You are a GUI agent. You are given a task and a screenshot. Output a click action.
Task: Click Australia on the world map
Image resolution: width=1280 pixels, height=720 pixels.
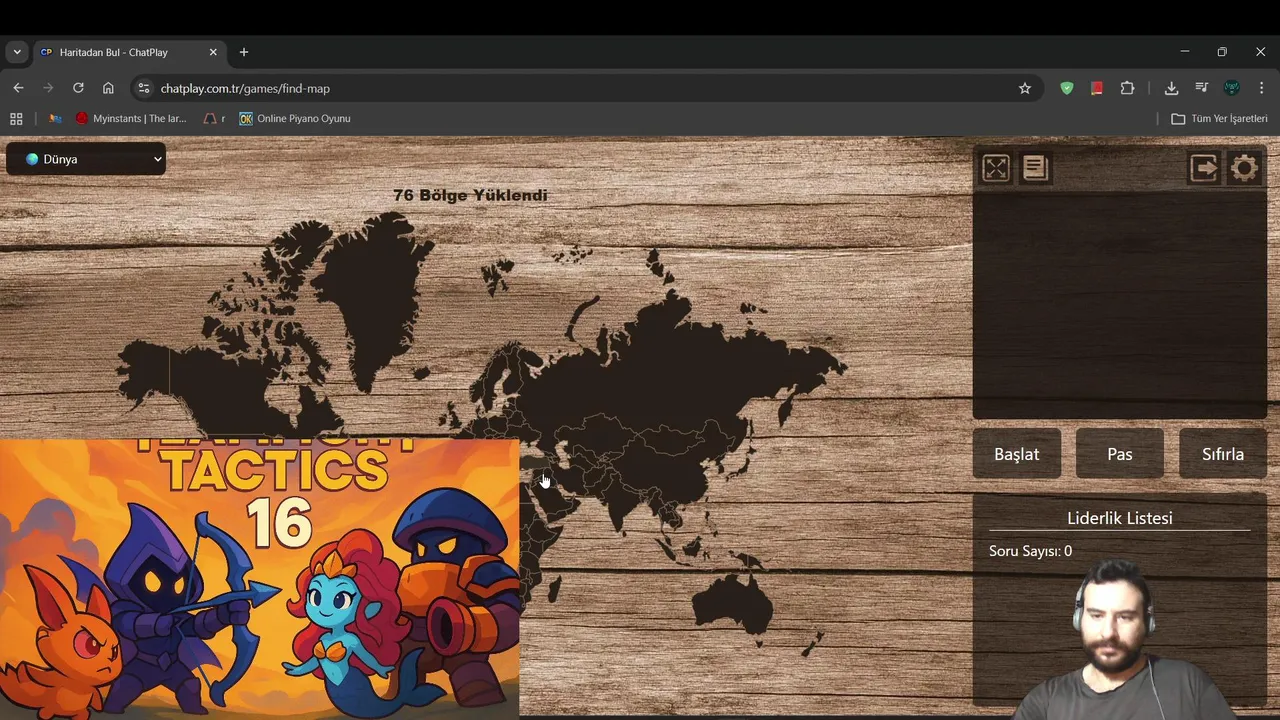[x=733, y=603]
